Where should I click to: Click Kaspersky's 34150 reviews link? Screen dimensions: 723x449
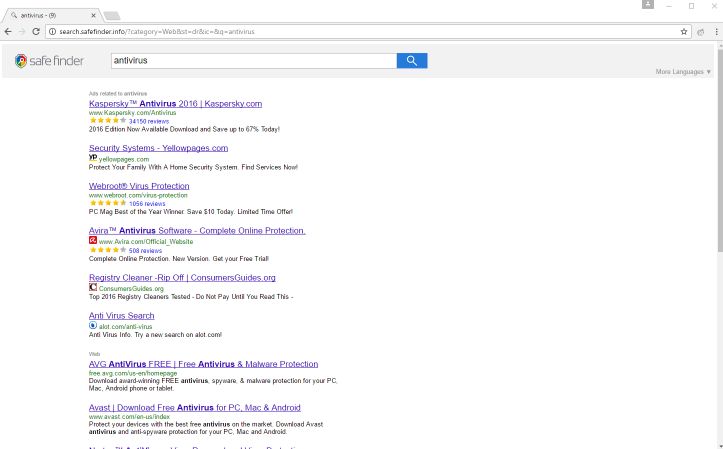click(149, 121)
